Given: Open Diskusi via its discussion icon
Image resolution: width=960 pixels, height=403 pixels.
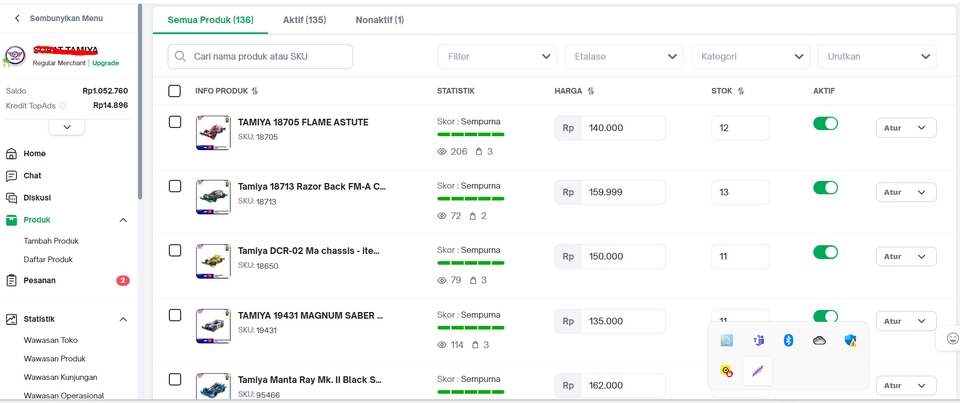Looking at the screenshot, I should [11, 198].
